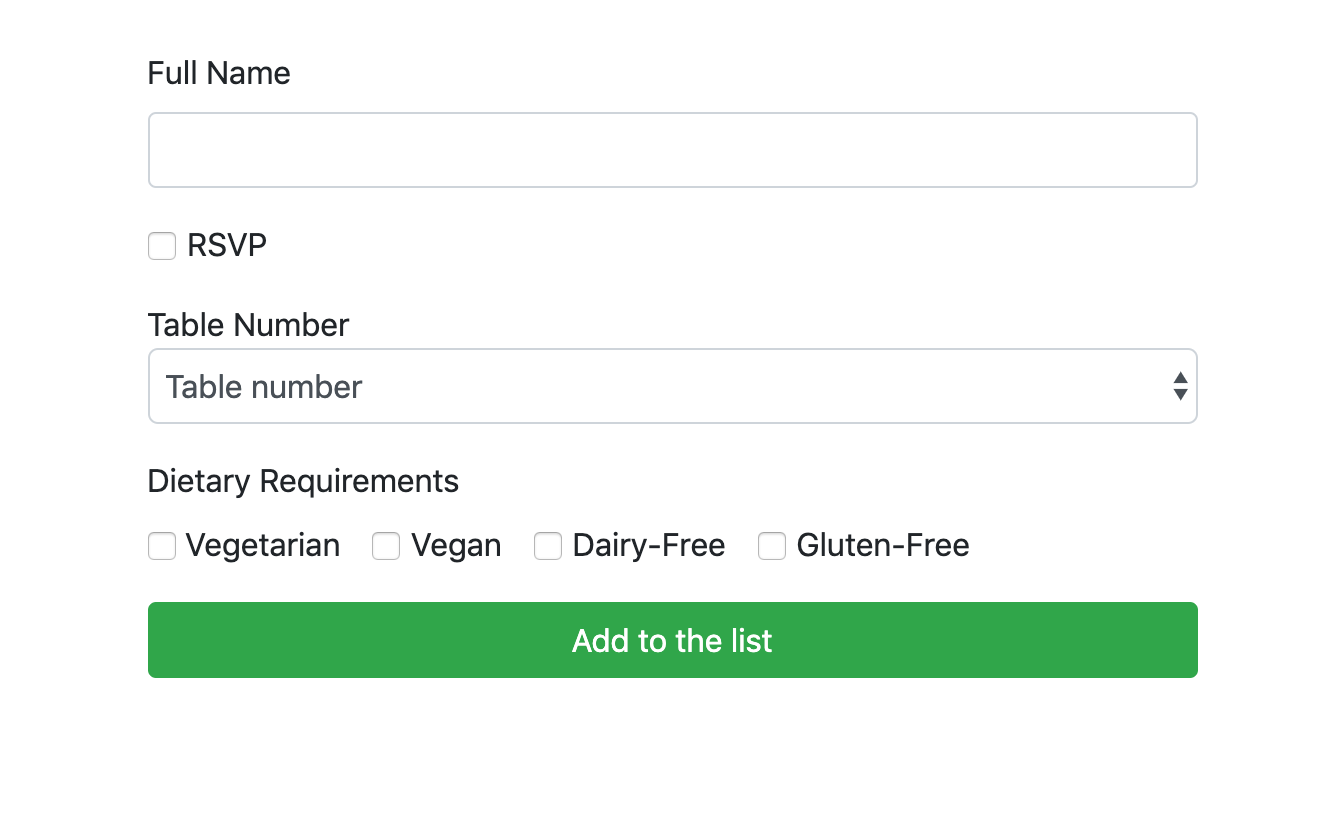Click the Table number placeholder text
Image resolution: width=1342 pixels, height=836 pixels.
264,387
